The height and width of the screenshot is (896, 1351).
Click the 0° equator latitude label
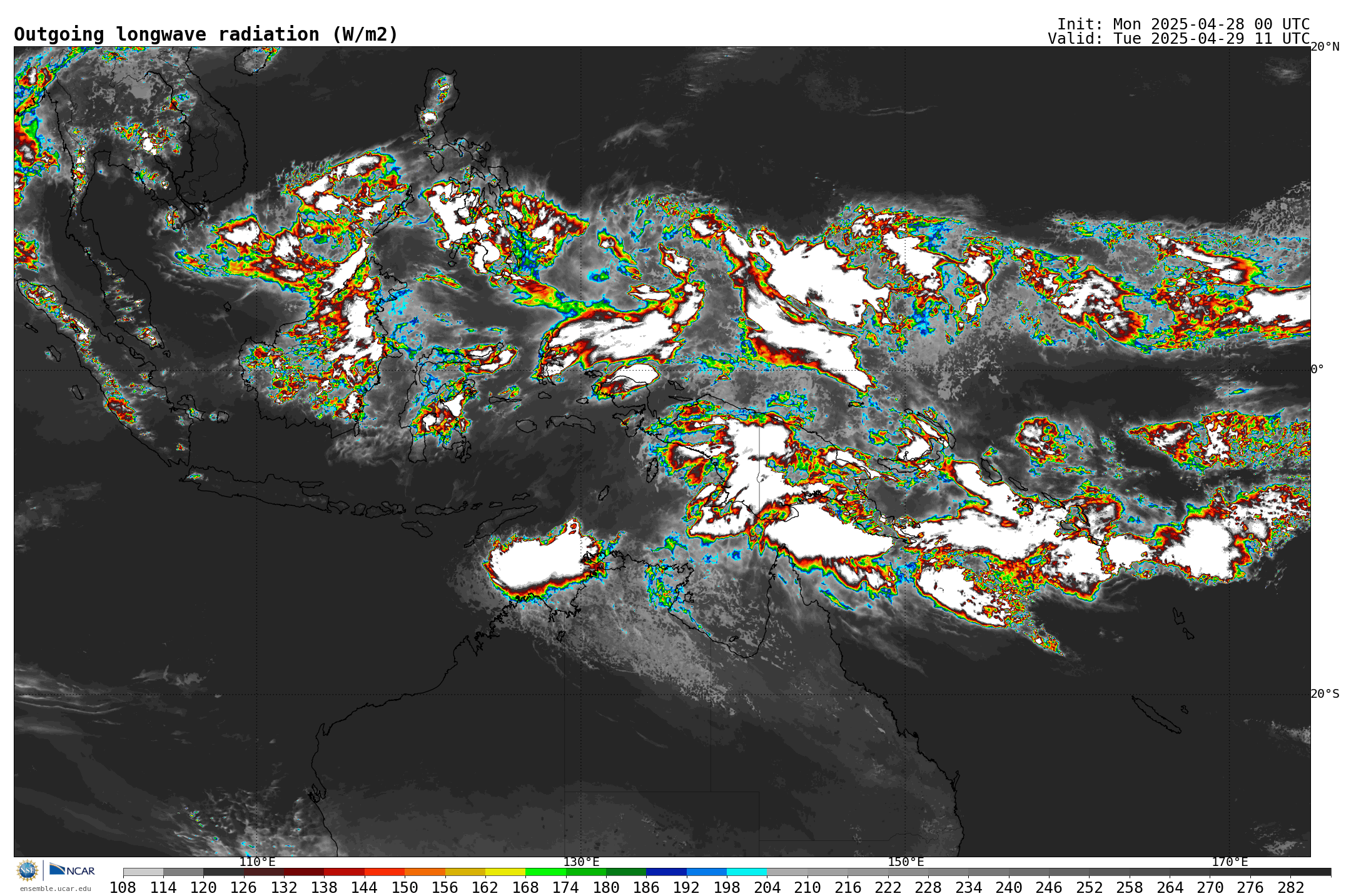pyautogui.click(x=1317, y=370)
